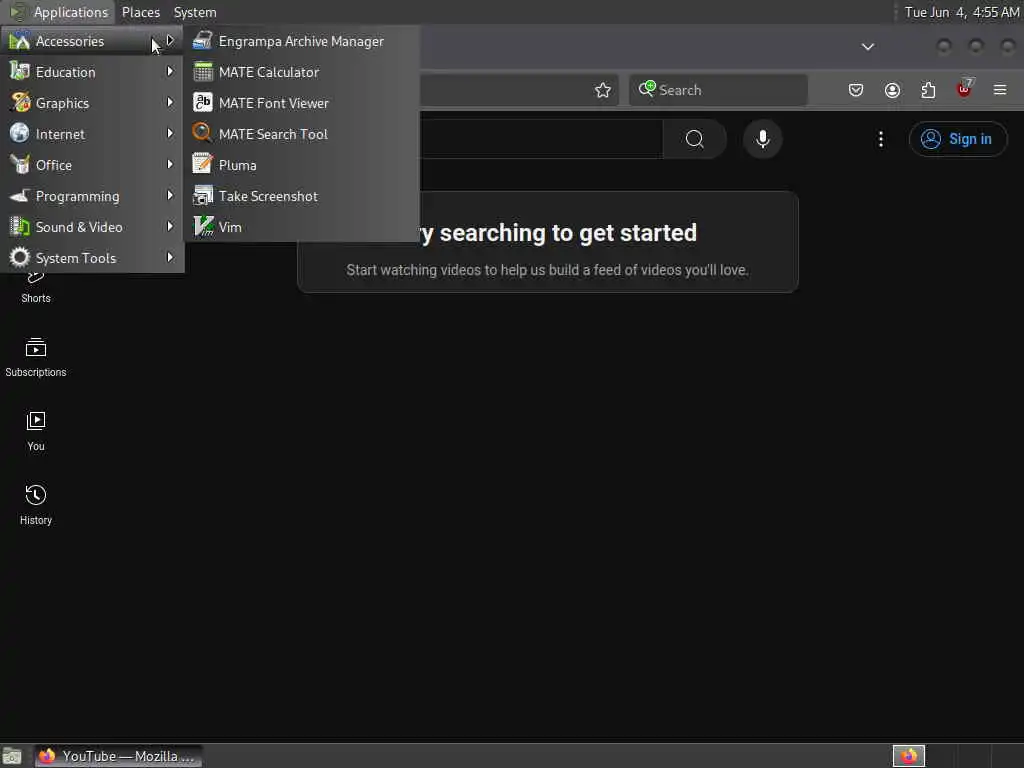Click the font viewer icon

point(202,103)
